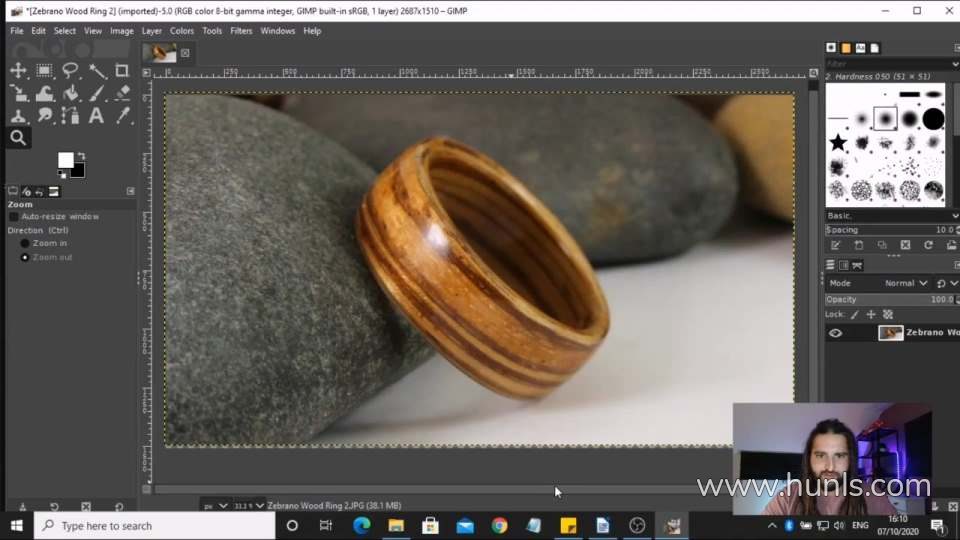
Task: Open the Filters menu
Action: click(241, 31)
